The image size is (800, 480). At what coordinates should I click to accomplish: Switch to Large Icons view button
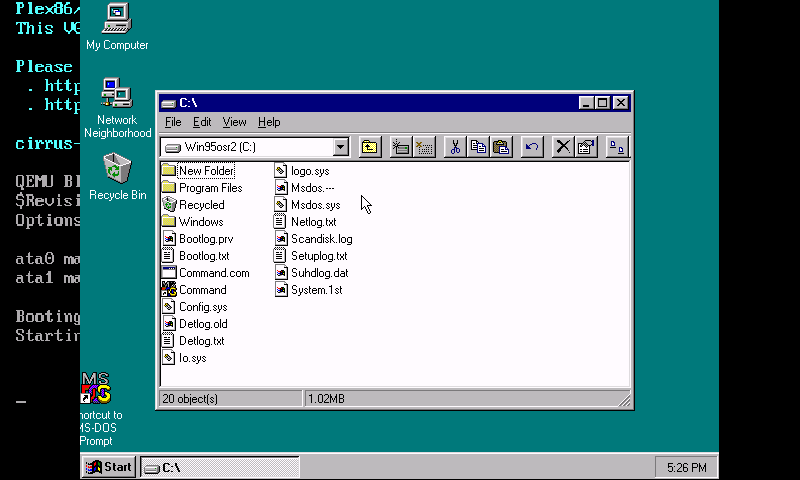[x=617, y=147]
